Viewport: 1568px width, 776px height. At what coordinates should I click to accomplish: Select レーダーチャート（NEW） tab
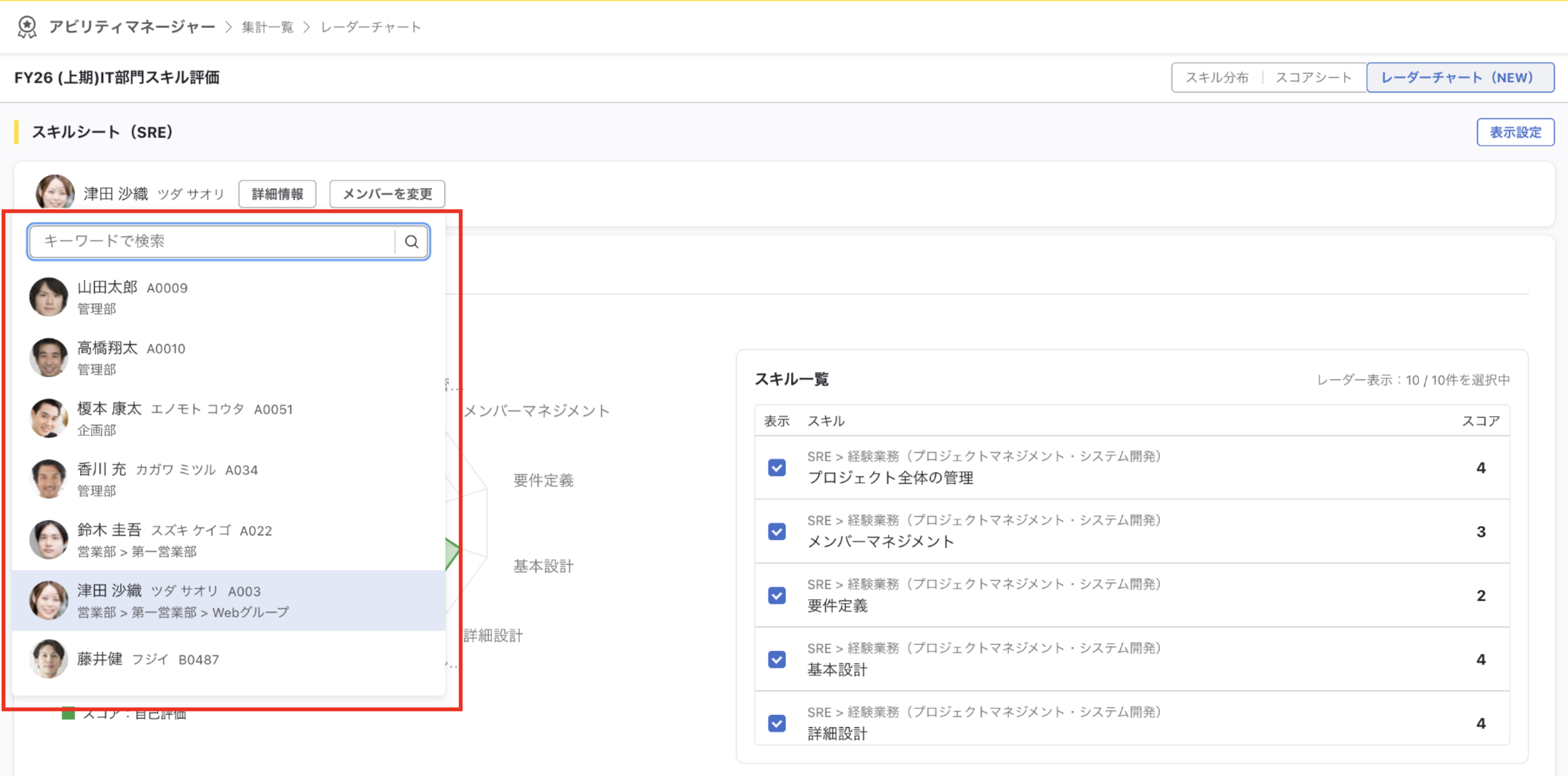point(1460,77)
